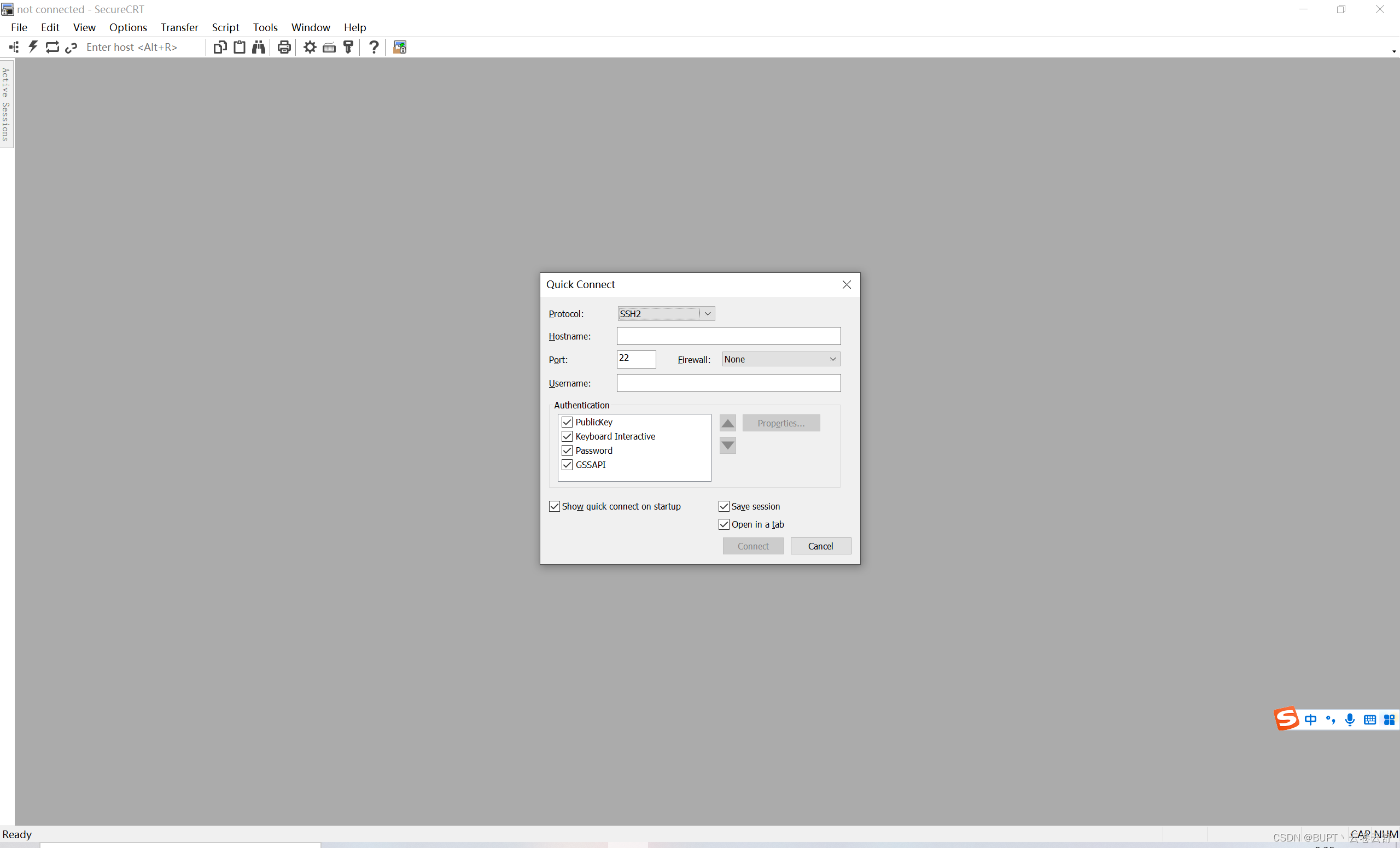Click the new session tab icon
Image resolution: width=1400 pixels, height=848 pixels.
pyautogui.click(x=220, y=47)
